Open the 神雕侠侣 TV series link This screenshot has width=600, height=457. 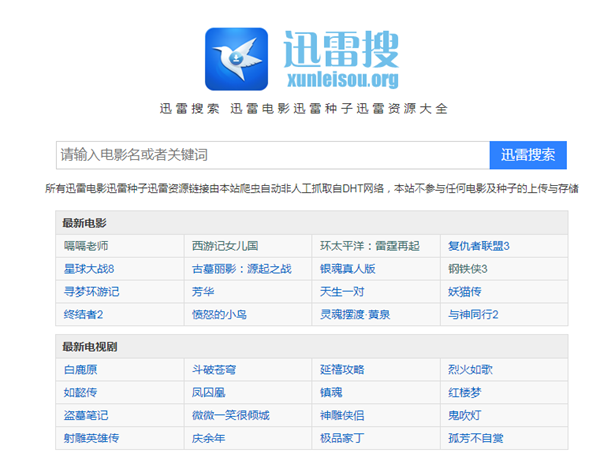(342, 415)
